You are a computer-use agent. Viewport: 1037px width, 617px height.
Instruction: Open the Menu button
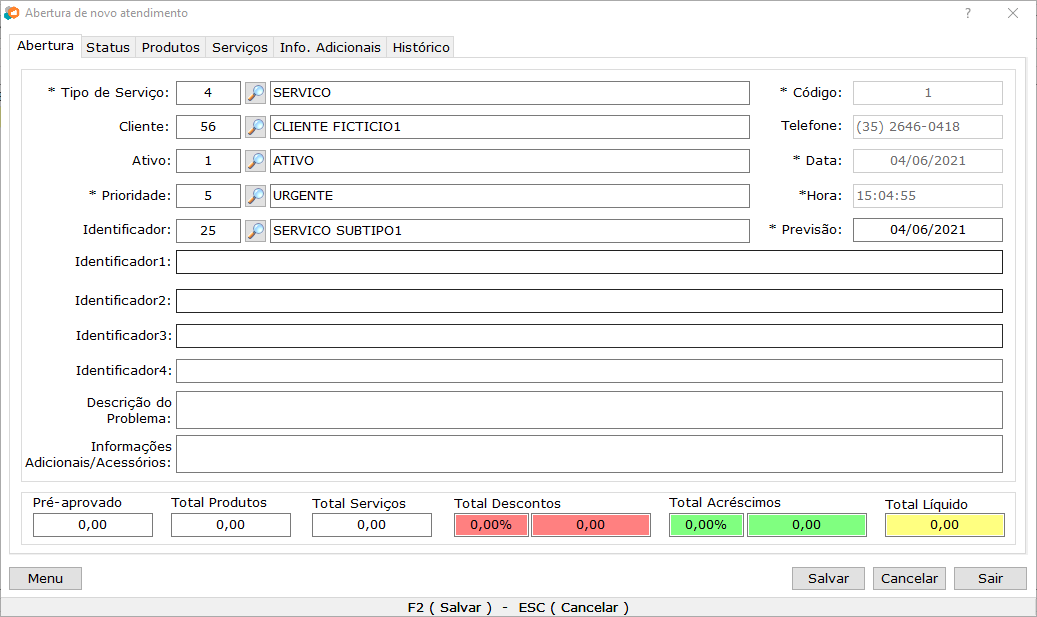45,578
